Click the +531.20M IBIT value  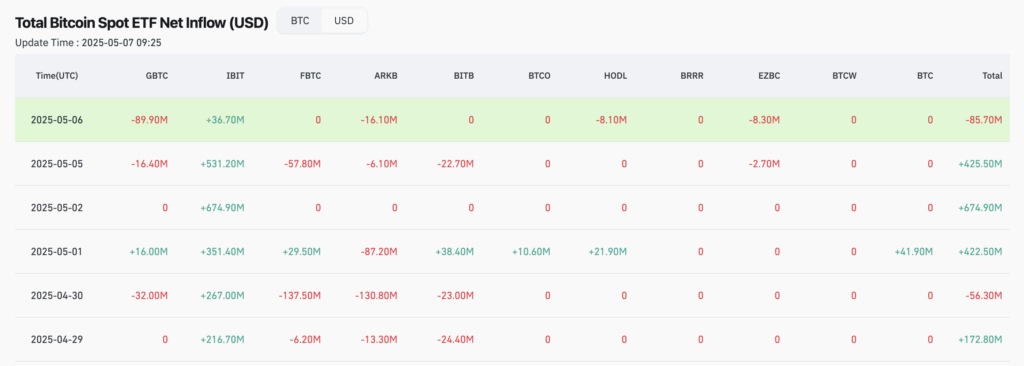click(x=223, y=164)
